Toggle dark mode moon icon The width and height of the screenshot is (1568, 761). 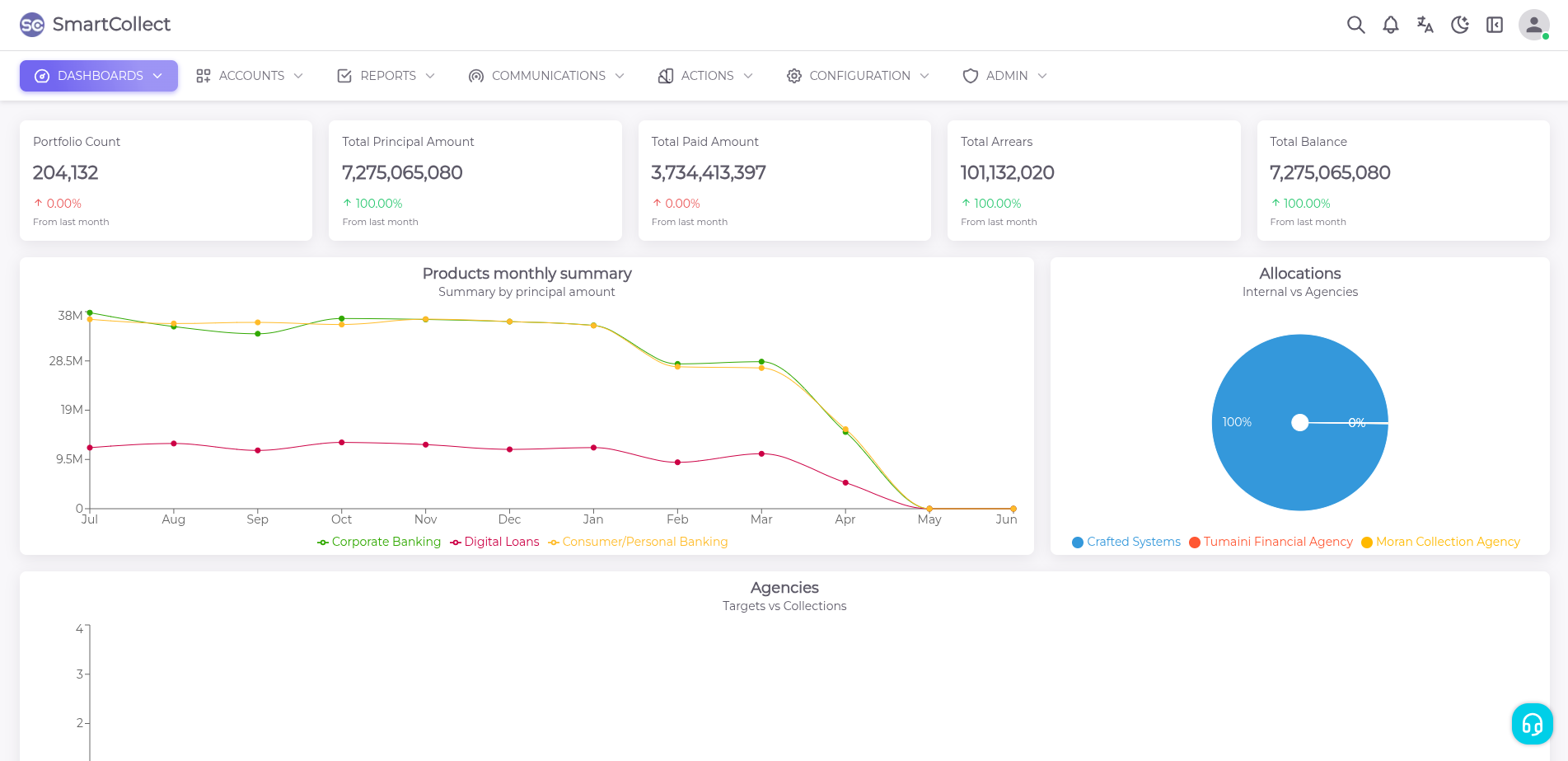point(1459,25)
